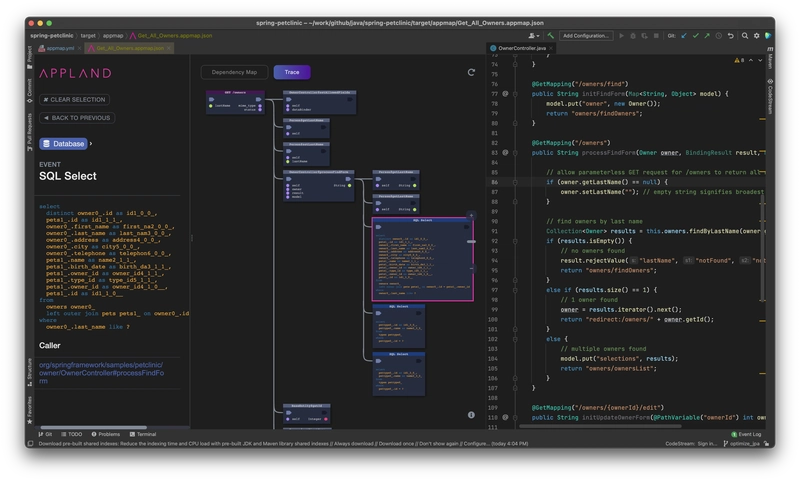Click the trace reload icon
The image size is (800, 481).
(x=471, y=72)
